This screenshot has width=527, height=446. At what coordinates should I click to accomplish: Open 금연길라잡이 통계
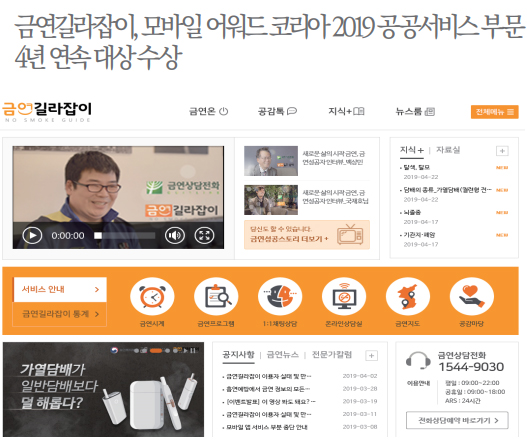60,314
